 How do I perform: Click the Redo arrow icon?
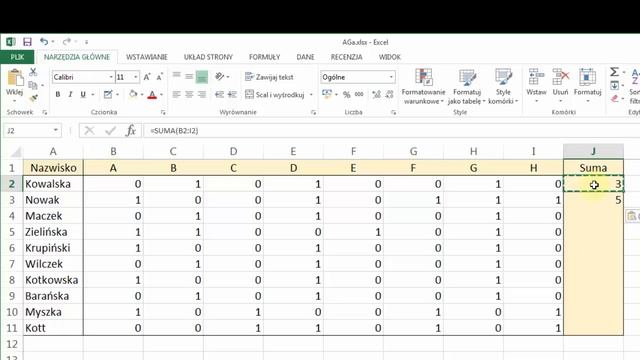[67, 42]
